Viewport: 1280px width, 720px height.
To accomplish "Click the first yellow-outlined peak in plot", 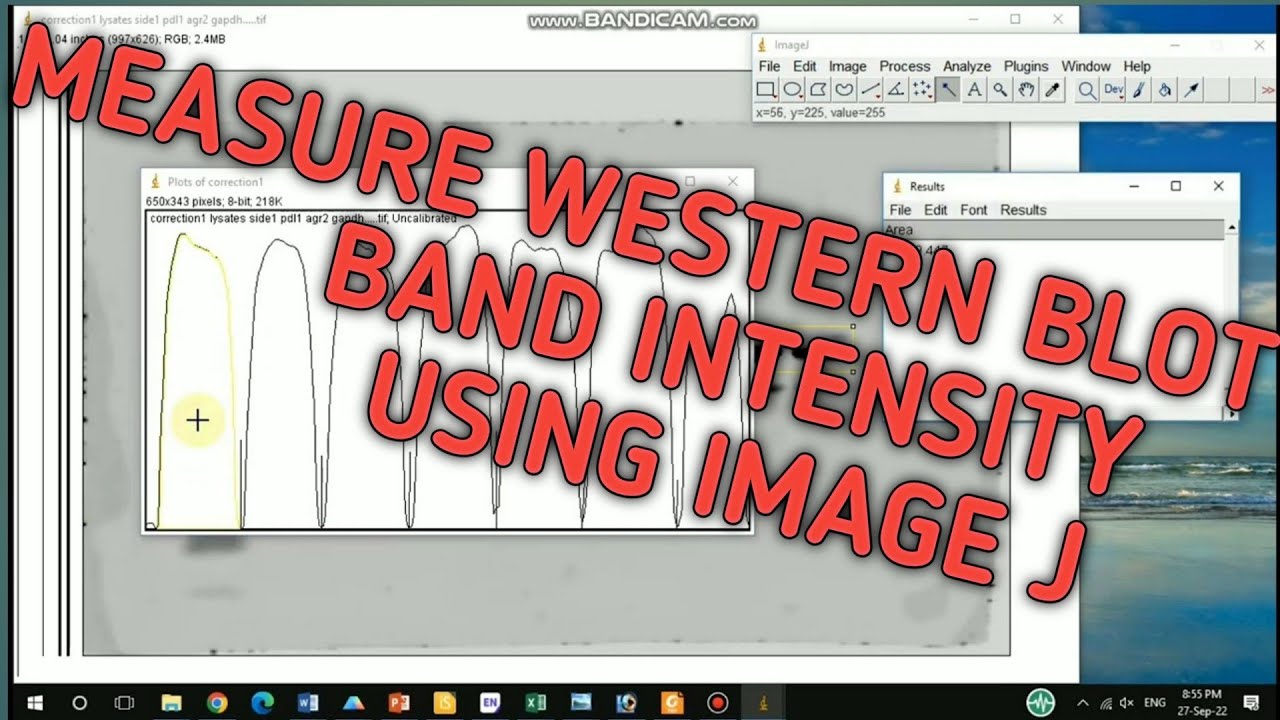I will (x=198, y=380).
